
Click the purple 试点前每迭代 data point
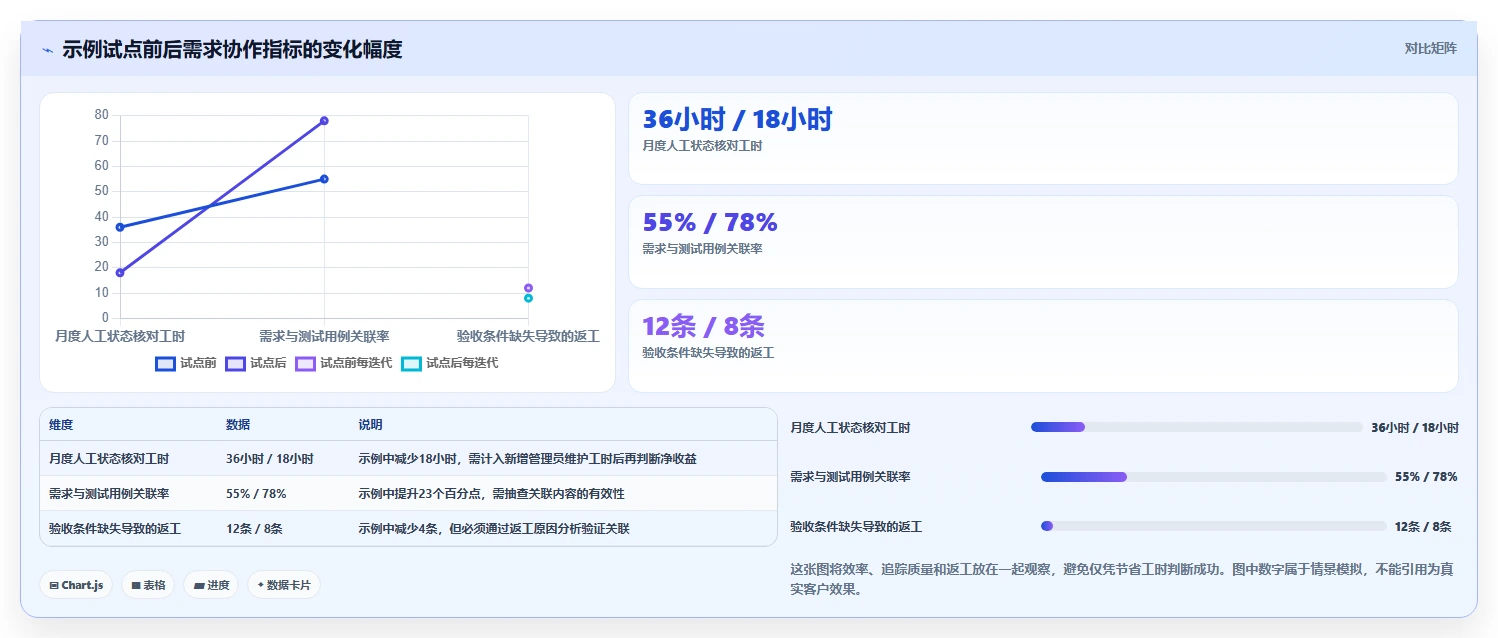pos(528,288)
